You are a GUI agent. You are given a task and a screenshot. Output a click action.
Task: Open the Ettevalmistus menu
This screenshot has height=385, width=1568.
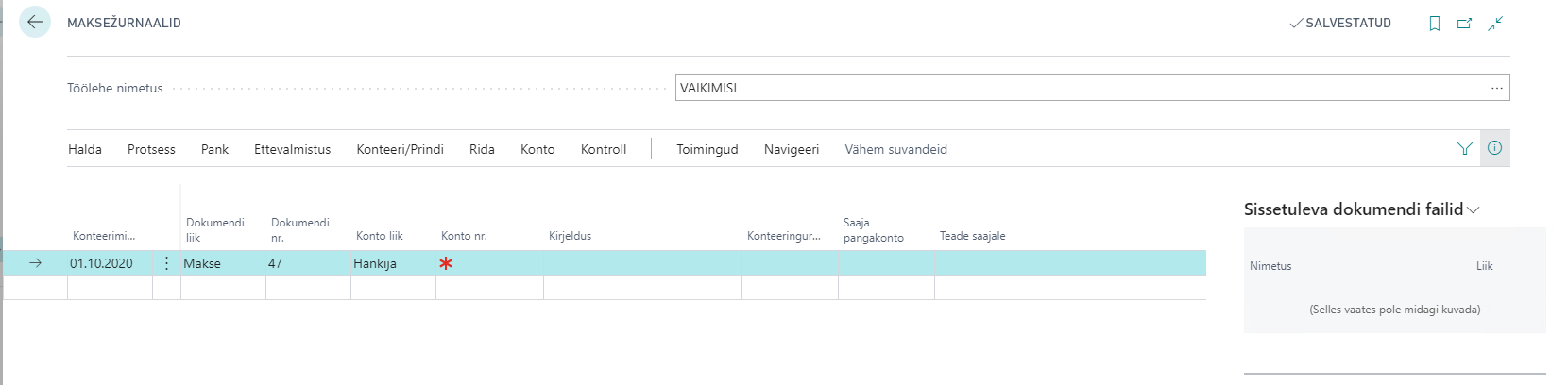[292, 149]
